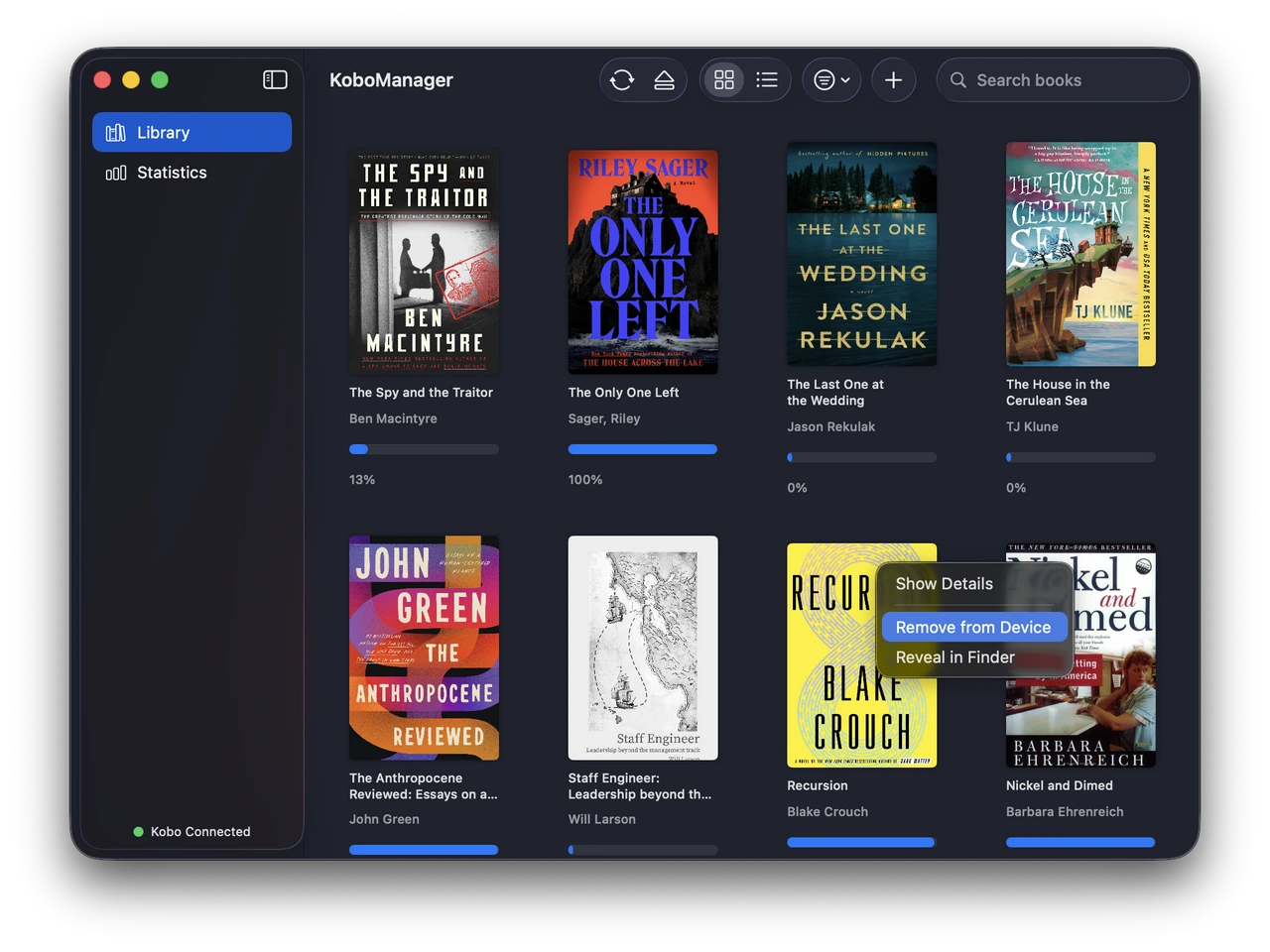The height and width of the screenshot is (952, 1270).
Task: Click progress bar for The Last One at the Wedding
Action: tap(862, 457)
